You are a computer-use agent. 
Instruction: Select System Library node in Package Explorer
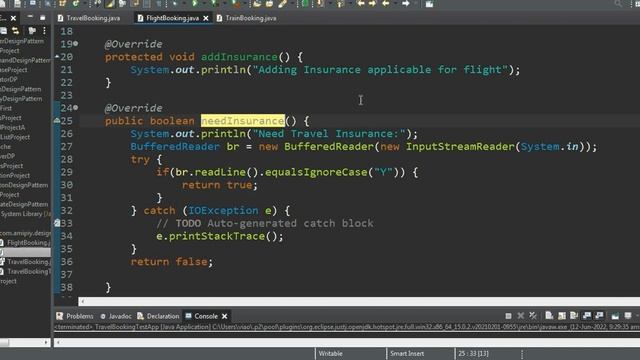tap(25, 214)
